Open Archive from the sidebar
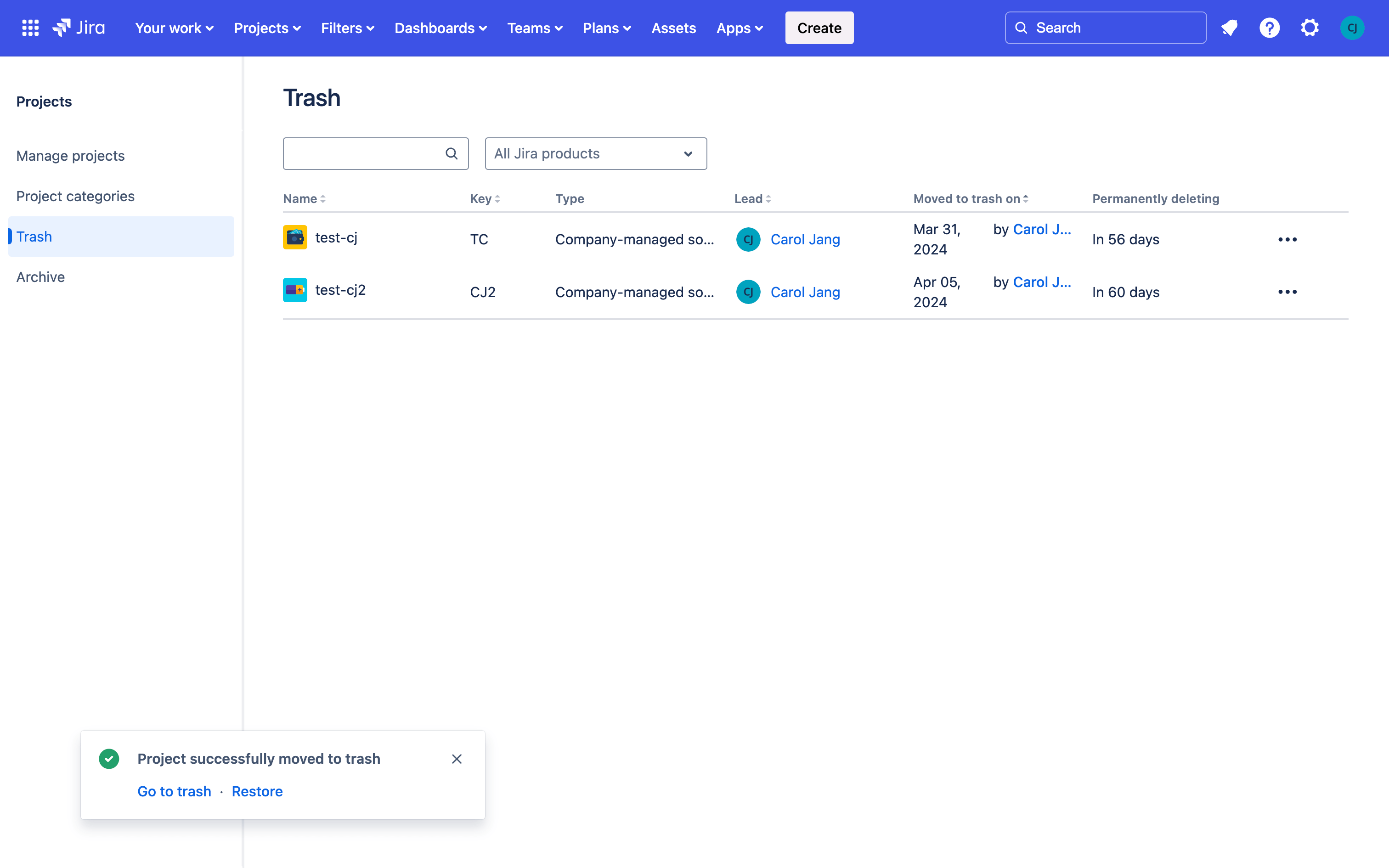 coord(40,277)
